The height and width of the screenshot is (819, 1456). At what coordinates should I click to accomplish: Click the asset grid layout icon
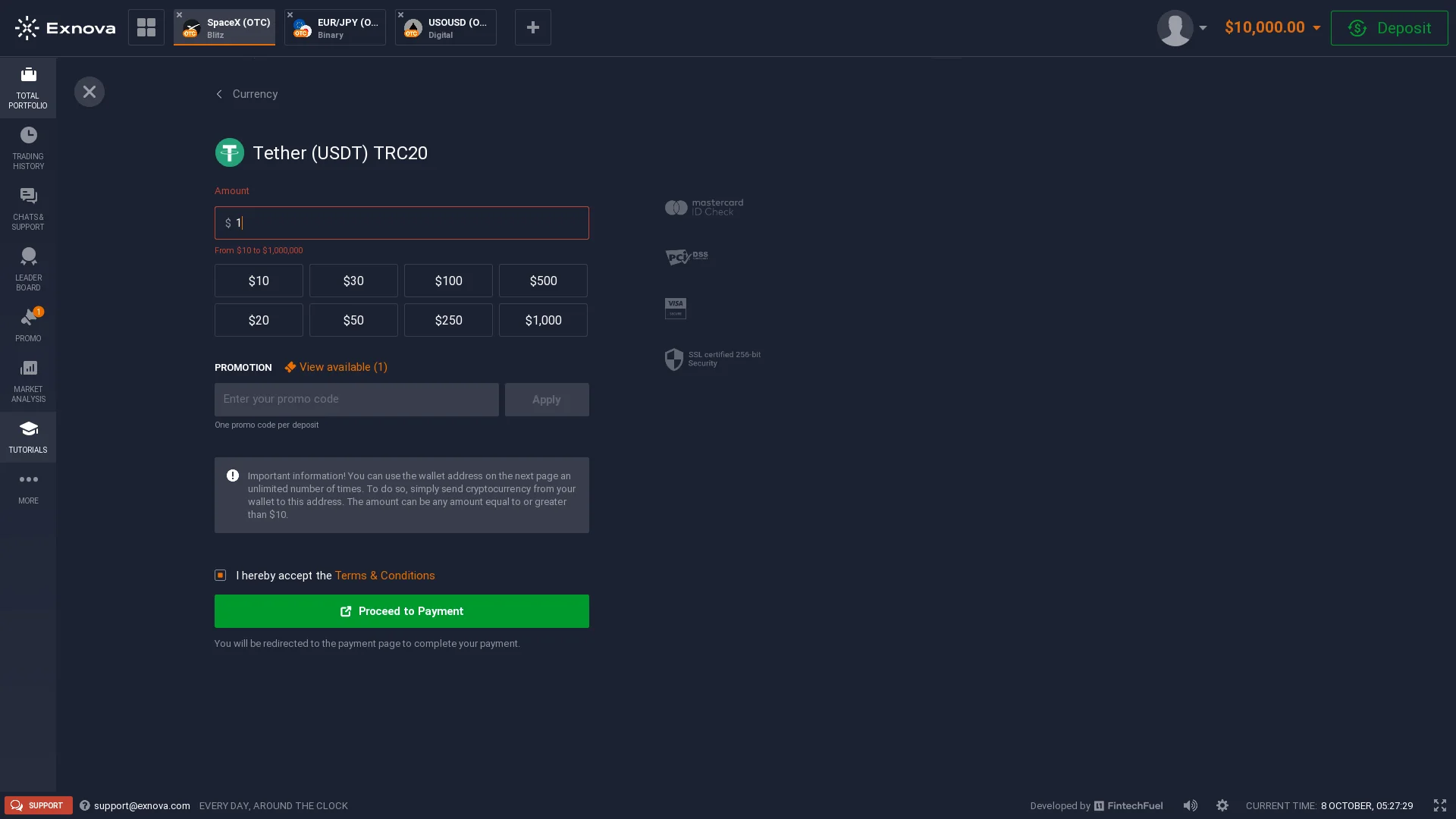tap(146, 27)
